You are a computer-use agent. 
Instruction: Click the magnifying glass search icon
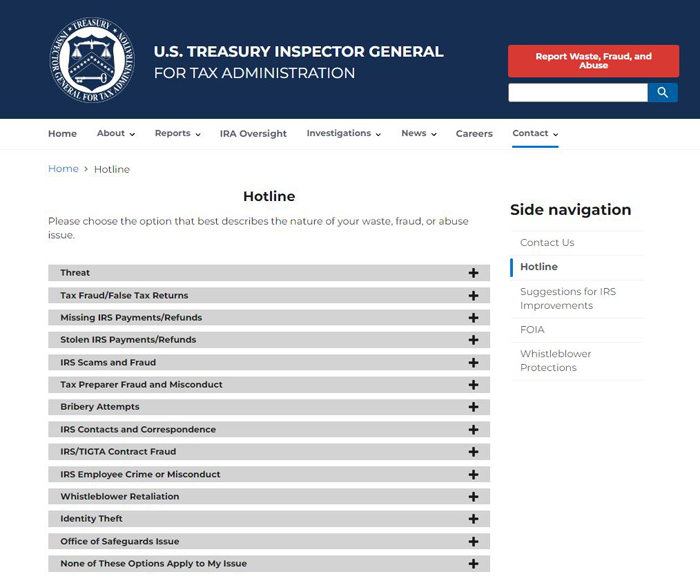pos(662,92)
